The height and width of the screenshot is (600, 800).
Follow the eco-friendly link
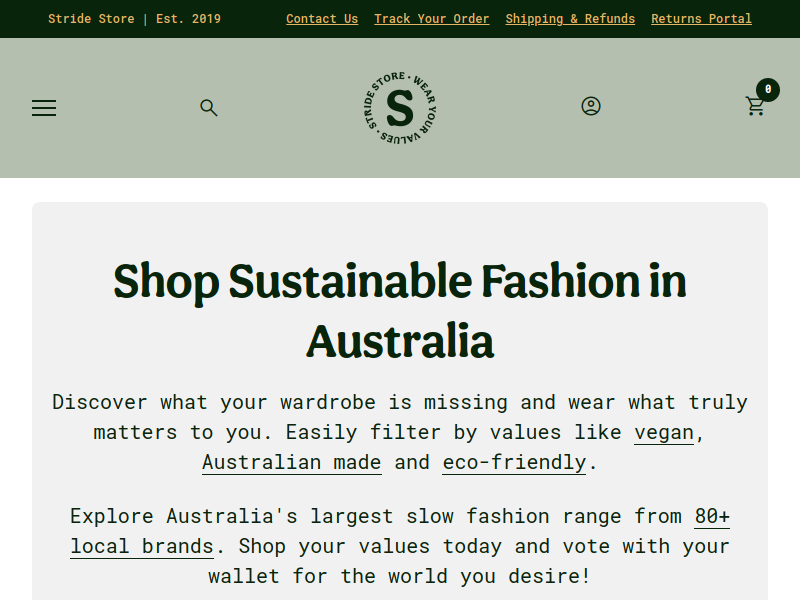[x=514, y=463]
